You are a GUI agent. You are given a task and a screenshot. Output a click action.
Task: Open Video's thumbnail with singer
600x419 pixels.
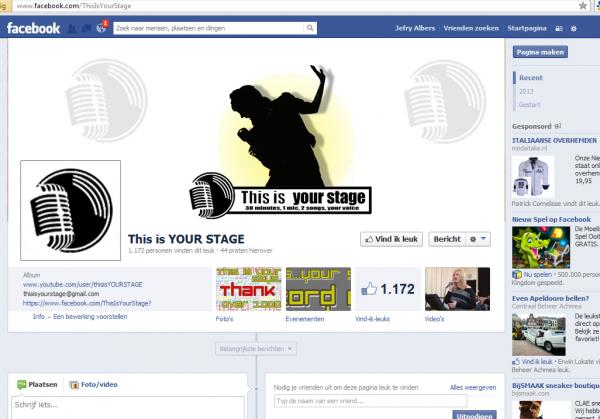(458, 289)
